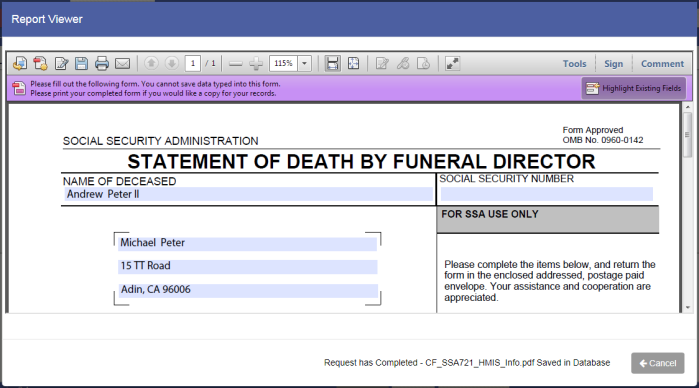The width and height of the screenshot is (699, 388).
Task: Click the Create PDF online icon
Action: click(40, 63)
